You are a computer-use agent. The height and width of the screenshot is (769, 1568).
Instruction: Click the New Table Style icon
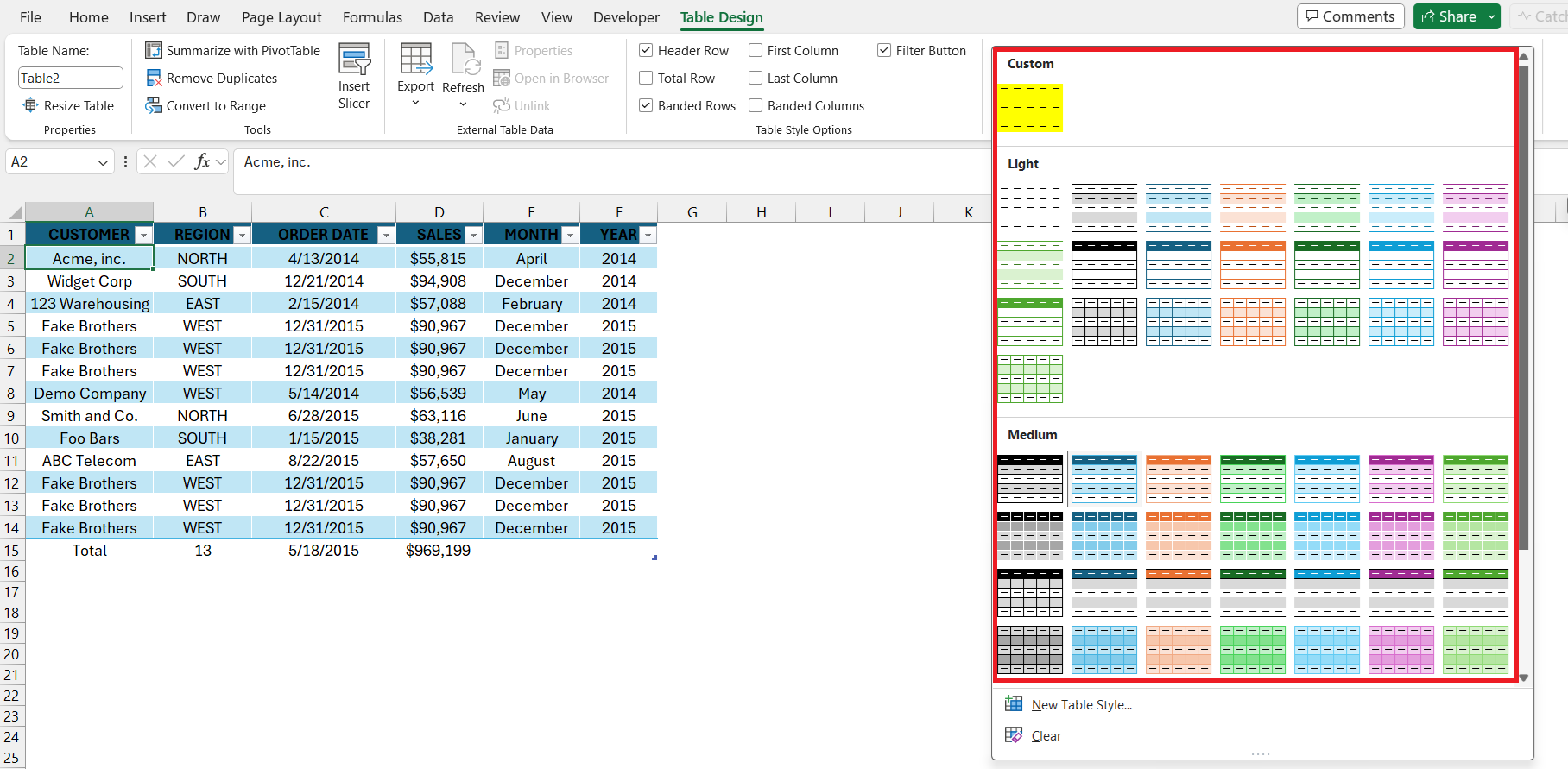[x=1014, y=704]
